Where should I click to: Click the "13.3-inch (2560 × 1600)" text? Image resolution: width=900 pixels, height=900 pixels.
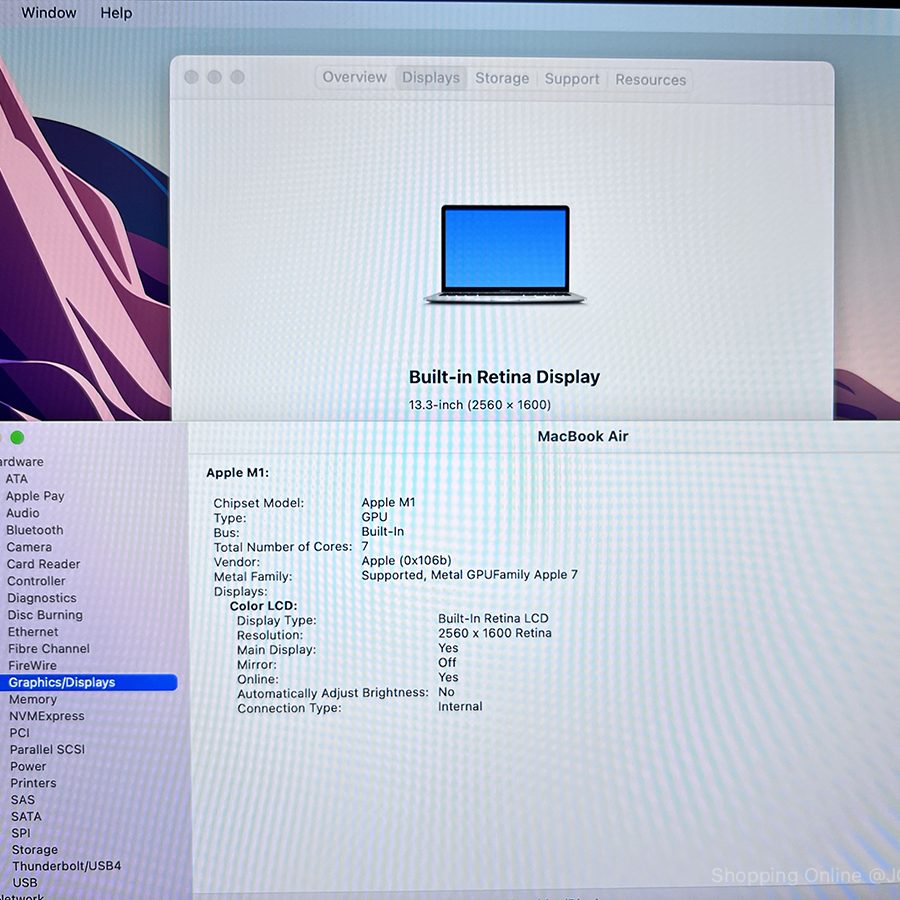point(480,405)
